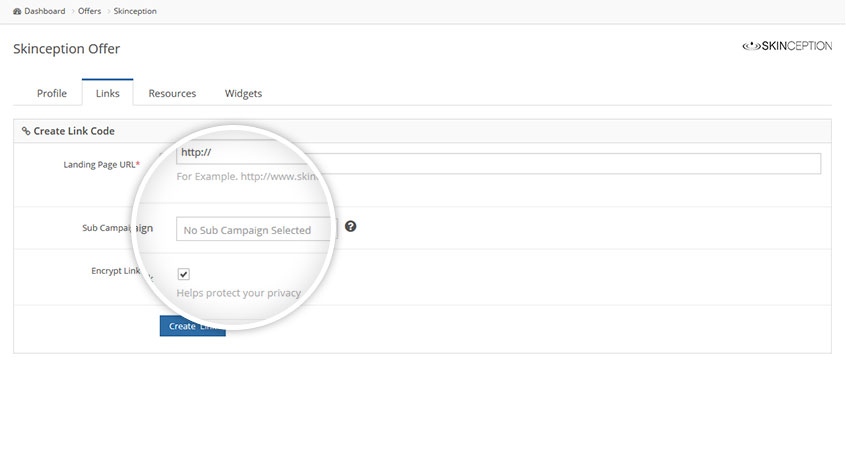
Task: Navigate to Offers in the breadcrumb
Action: tap(89, 11)
